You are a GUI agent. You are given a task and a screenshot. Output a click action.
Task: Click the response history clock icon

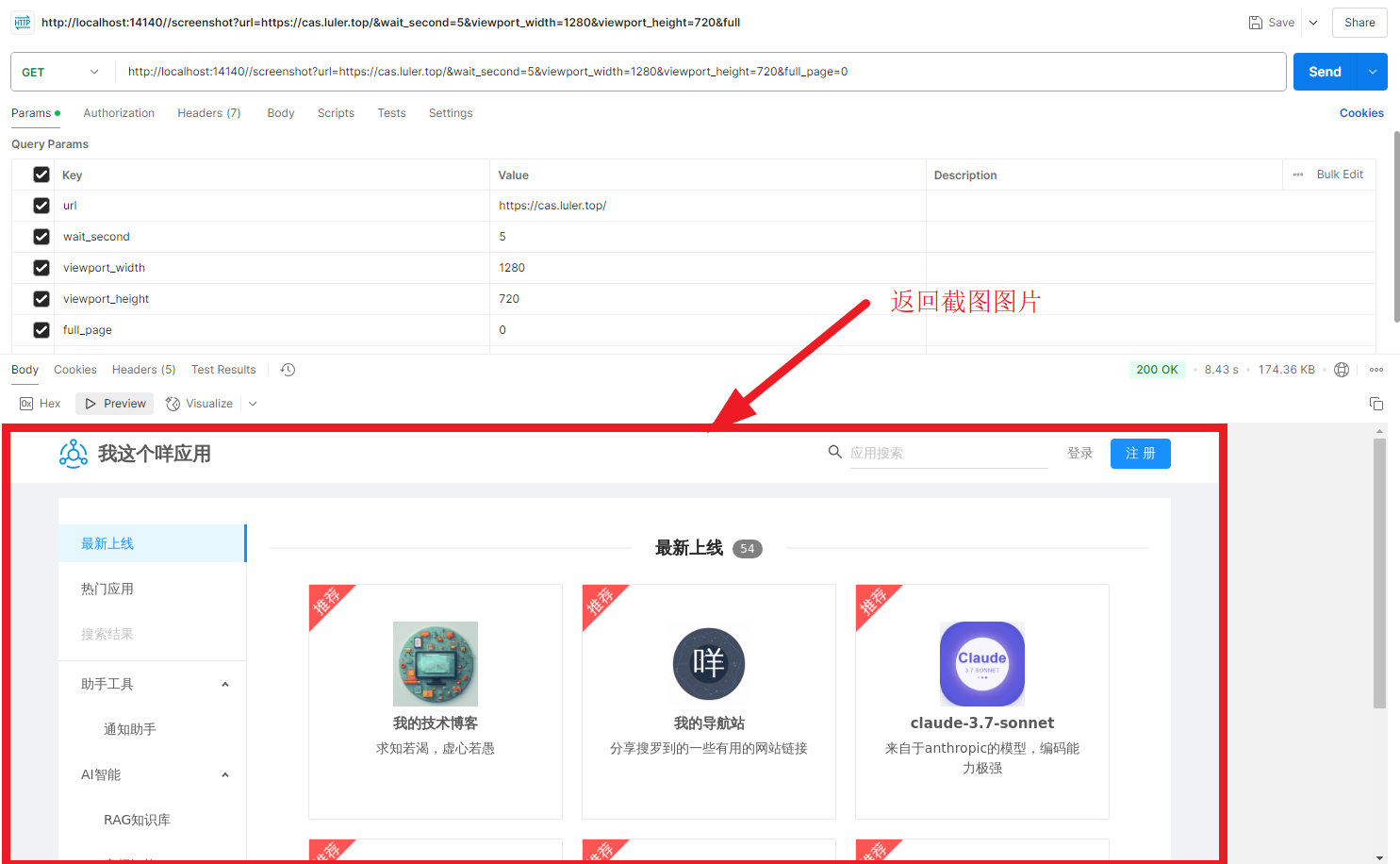288,370
